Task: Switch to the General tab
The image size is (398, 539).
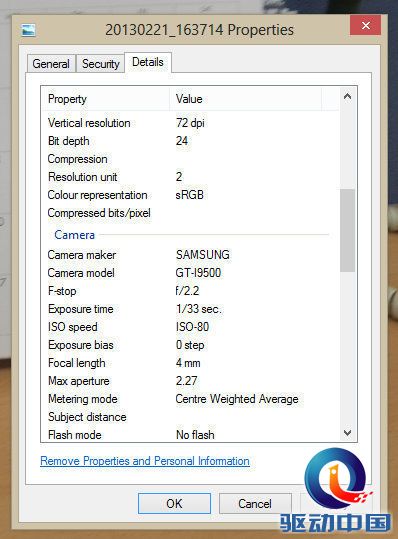Action: coord(51,64)
